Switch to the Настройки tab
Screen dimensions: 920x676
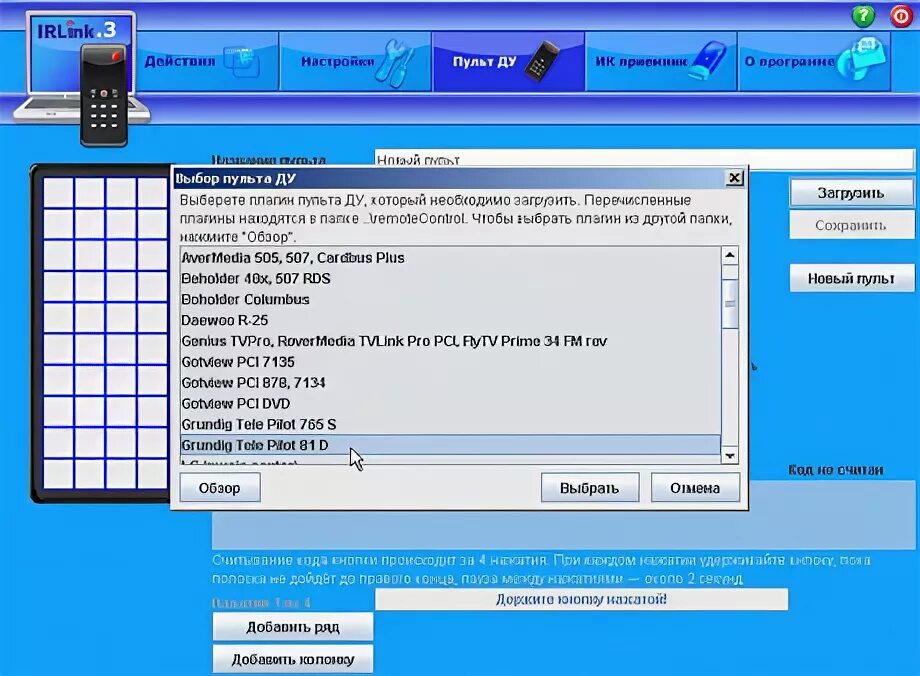(356, 62)
